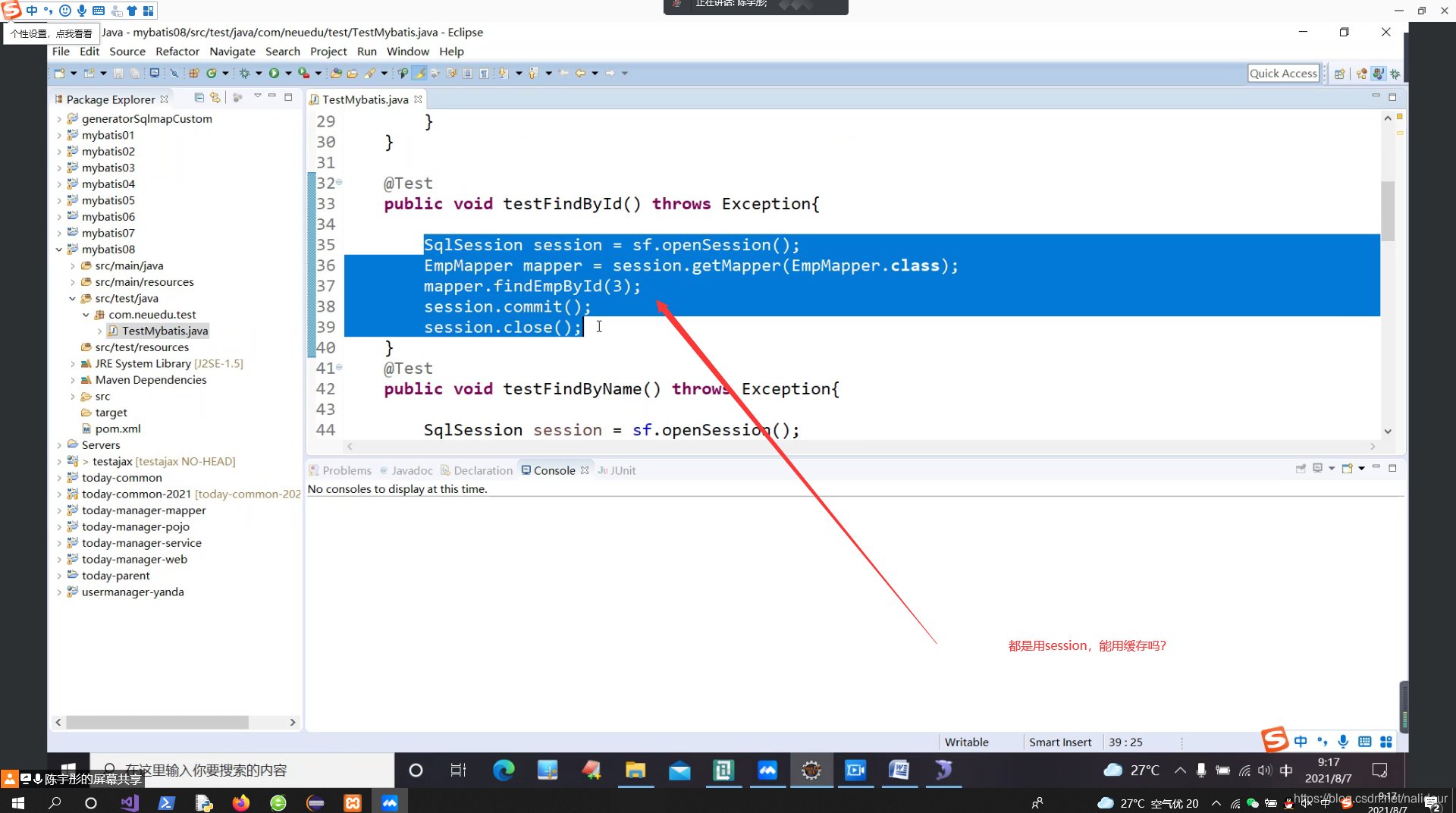1456x813 pixels.
Task: Open the Window menu
Action: pos(408,52)
